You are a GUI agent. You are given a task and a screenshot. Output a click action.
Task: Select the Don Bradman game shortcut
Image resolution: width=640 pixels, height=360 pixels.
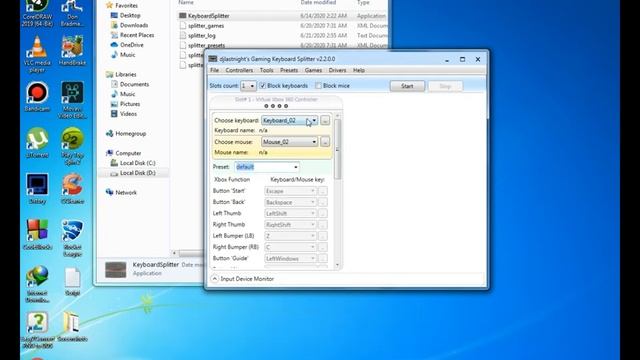(x=72, y=13)
